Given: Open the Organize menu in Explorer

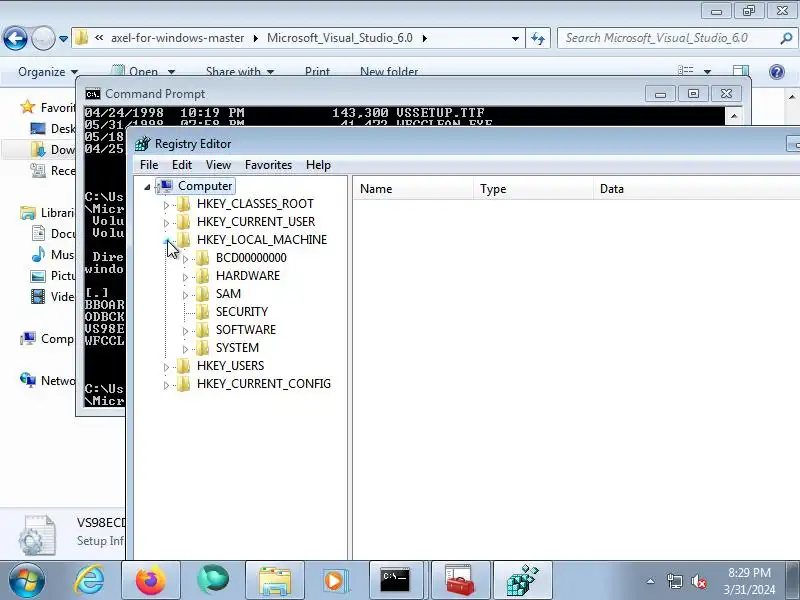Looking at the screenshot, I should 47,72.
